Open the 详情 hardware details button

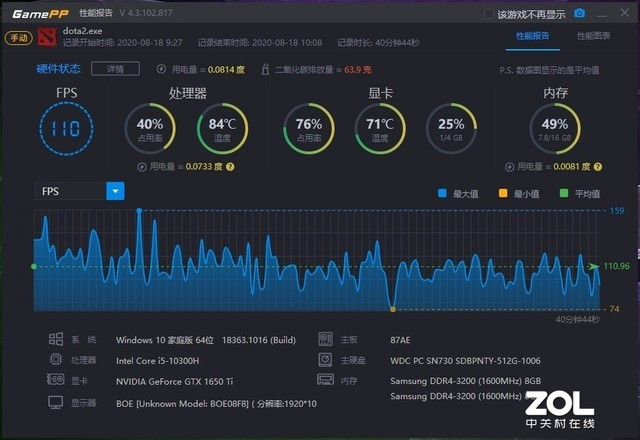(x=115, y=69)
